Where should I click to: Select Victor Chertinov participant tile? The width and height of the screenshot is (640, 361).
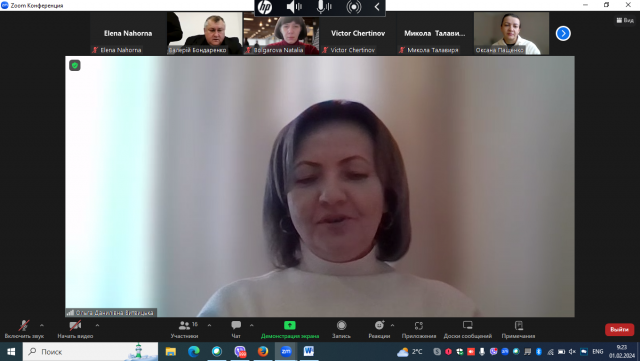(358, 33)
